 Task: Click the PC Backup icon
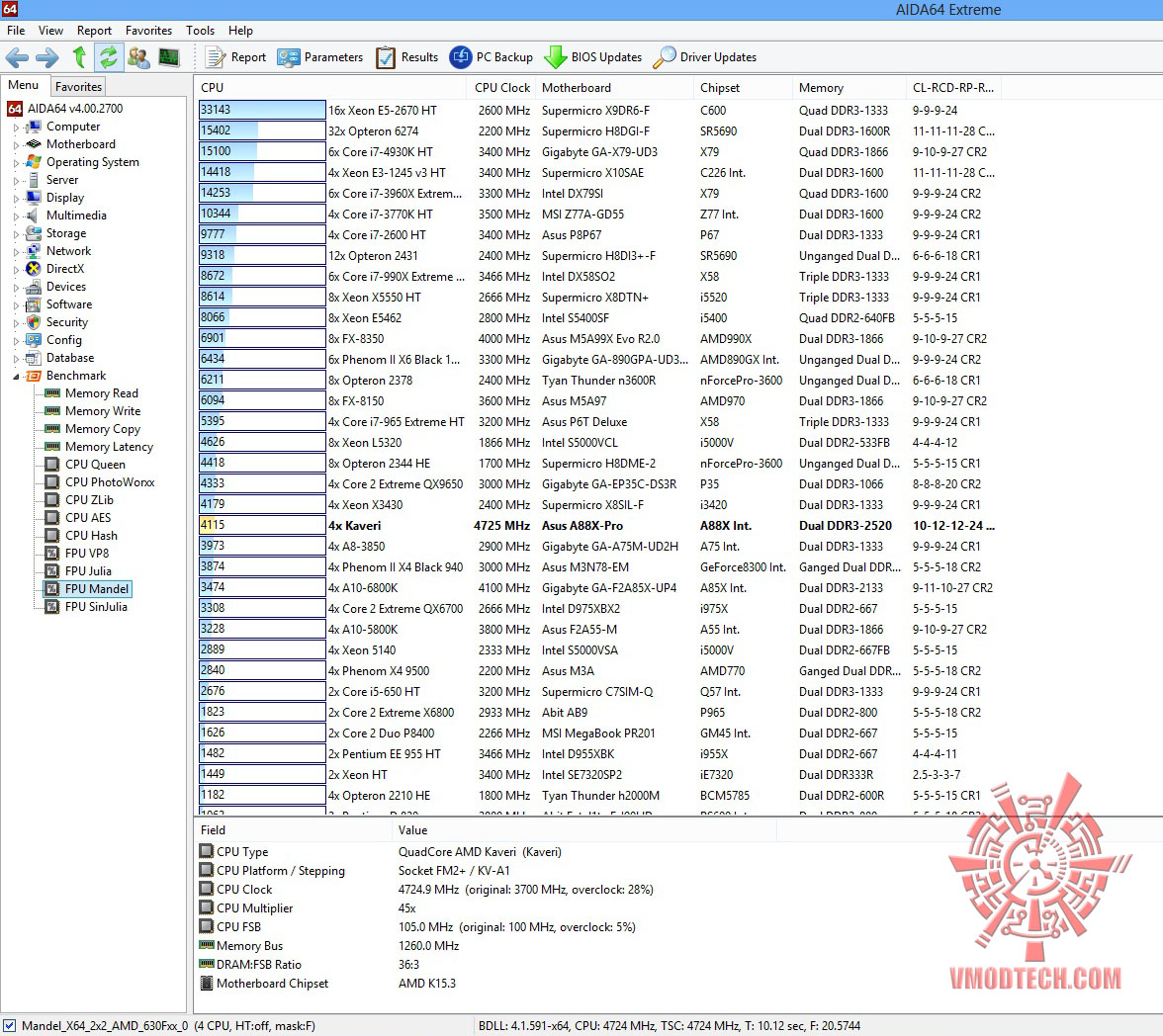(461, 57)
